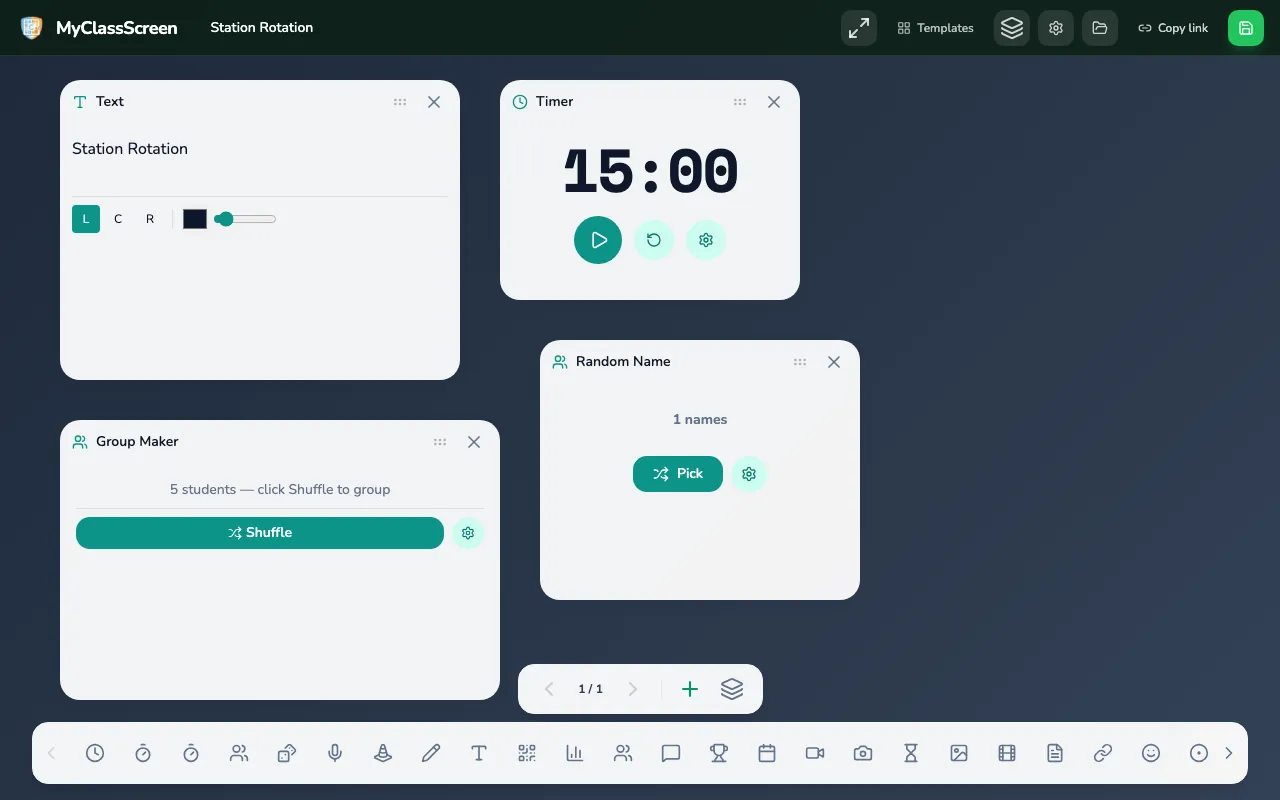Screen dimensions: 1280x800
Task: Select the pencil drawing widget
Action: click(x=431, y=753)
